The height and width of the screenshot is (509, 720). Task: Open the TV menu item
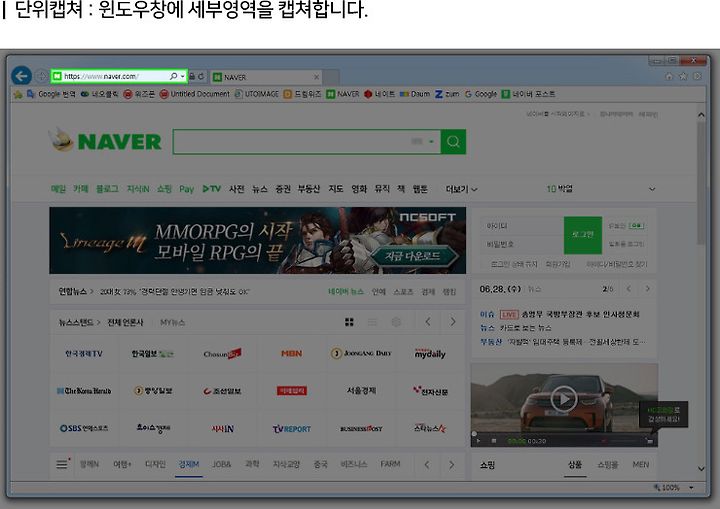click(212, 189)
